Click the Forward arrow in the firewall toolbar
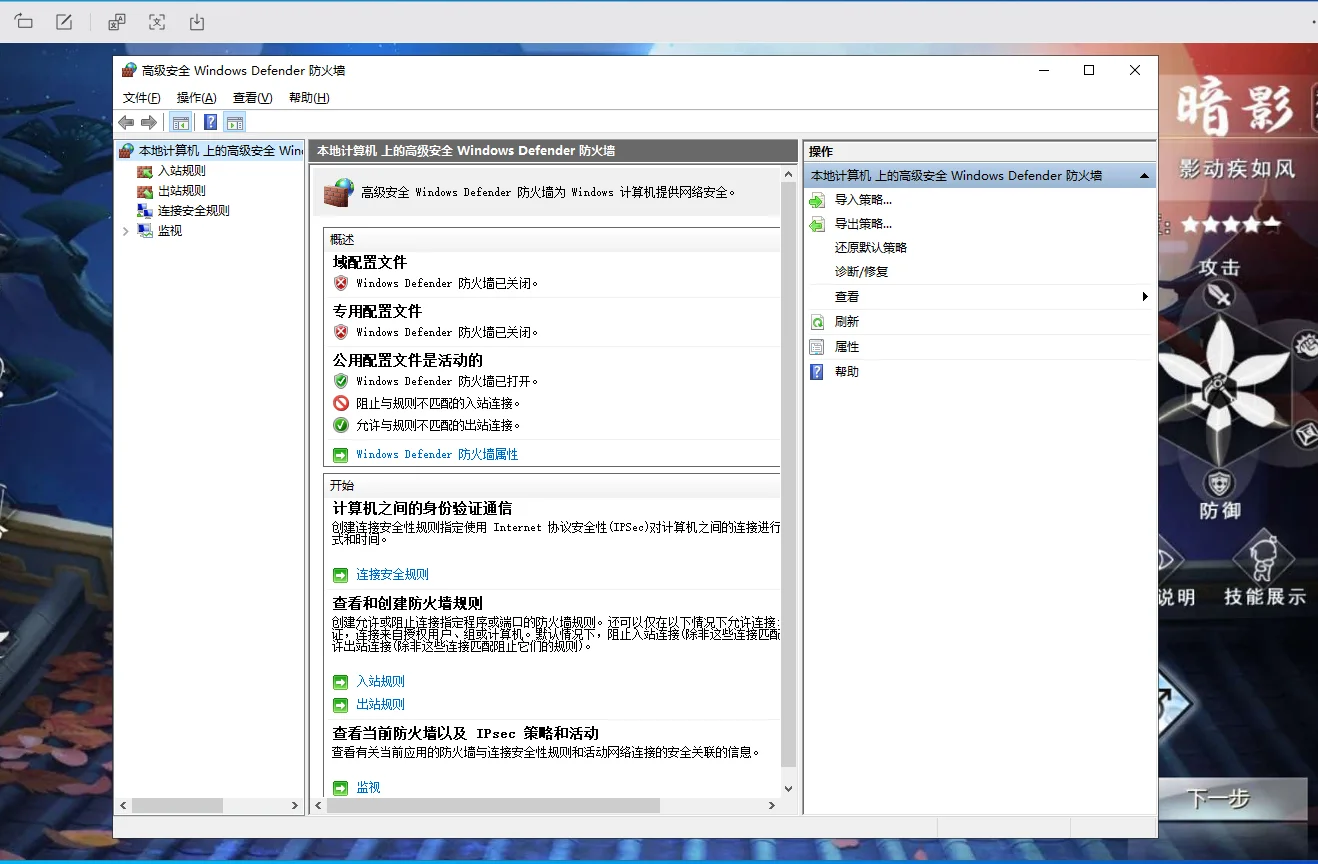The height and width of the screenshot is (864, 1318). pyautogui.click(x=149, y=122)
